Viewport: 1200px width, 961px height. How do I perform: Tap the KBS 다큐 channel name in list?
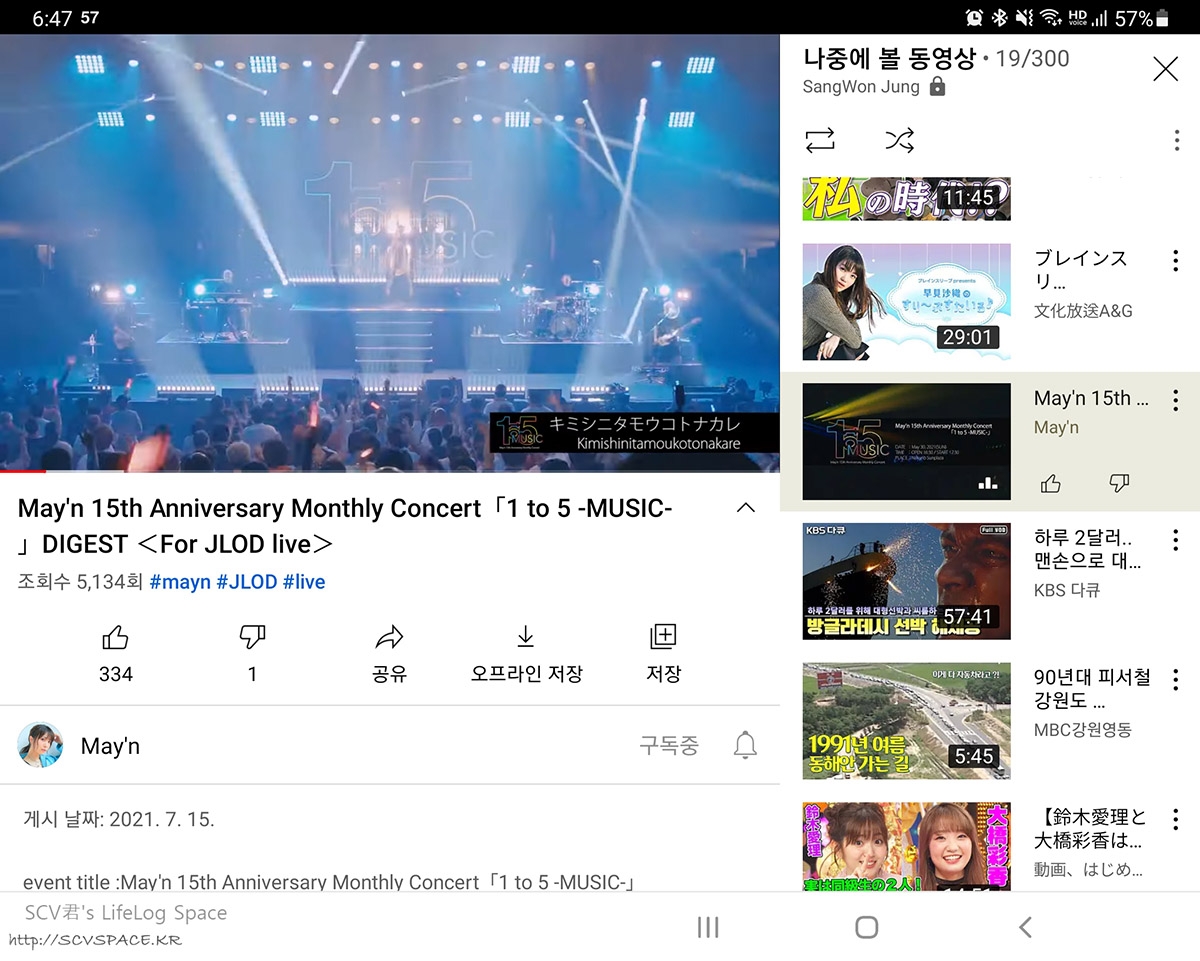(1067, 590)
